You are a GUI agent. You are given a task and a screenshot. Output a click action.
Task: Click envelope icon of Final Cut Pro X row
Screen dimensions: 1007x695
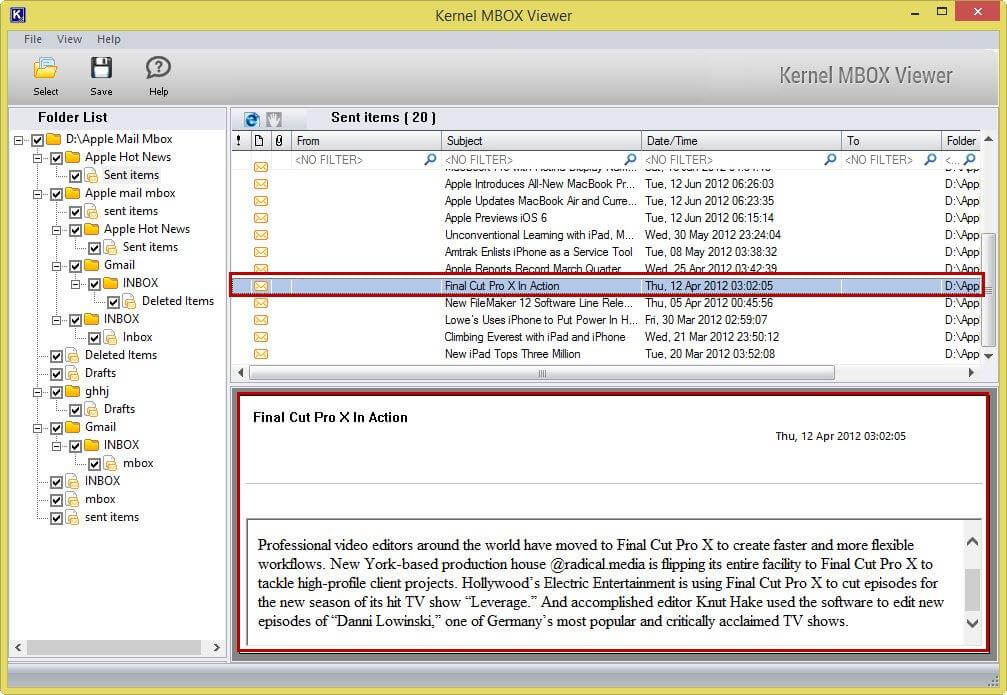[x=261, y=286]
